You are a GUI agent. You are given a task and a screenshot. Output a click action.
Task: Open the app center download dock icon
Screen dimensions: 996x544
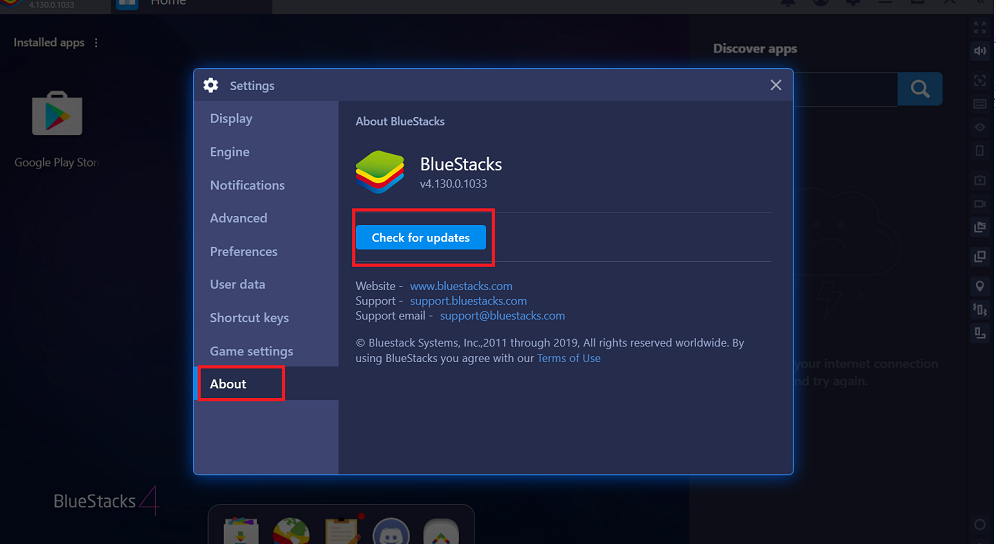point(241,531)
